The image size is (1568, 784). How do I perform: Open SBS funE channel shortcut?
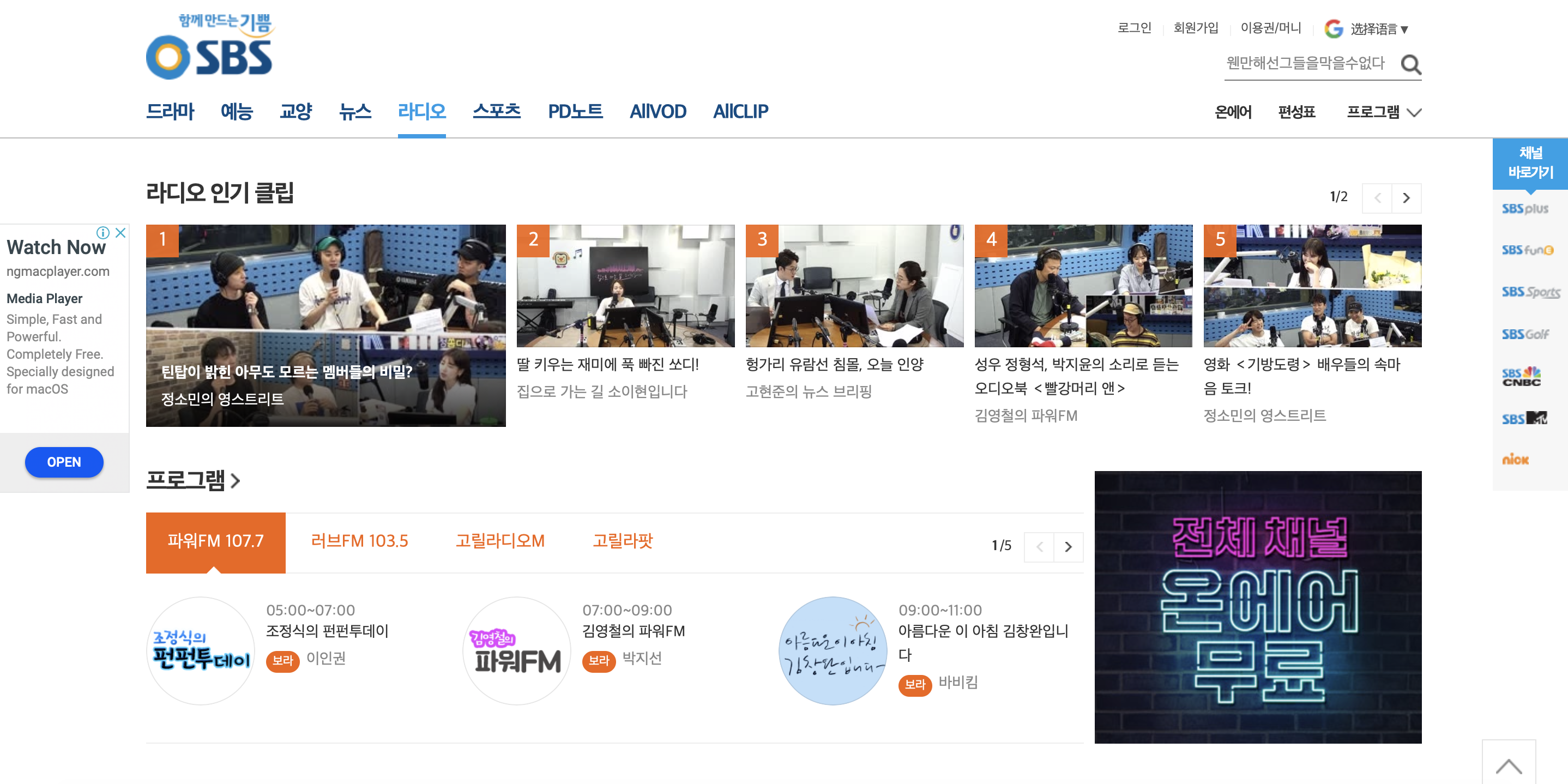pos(1527,250)
